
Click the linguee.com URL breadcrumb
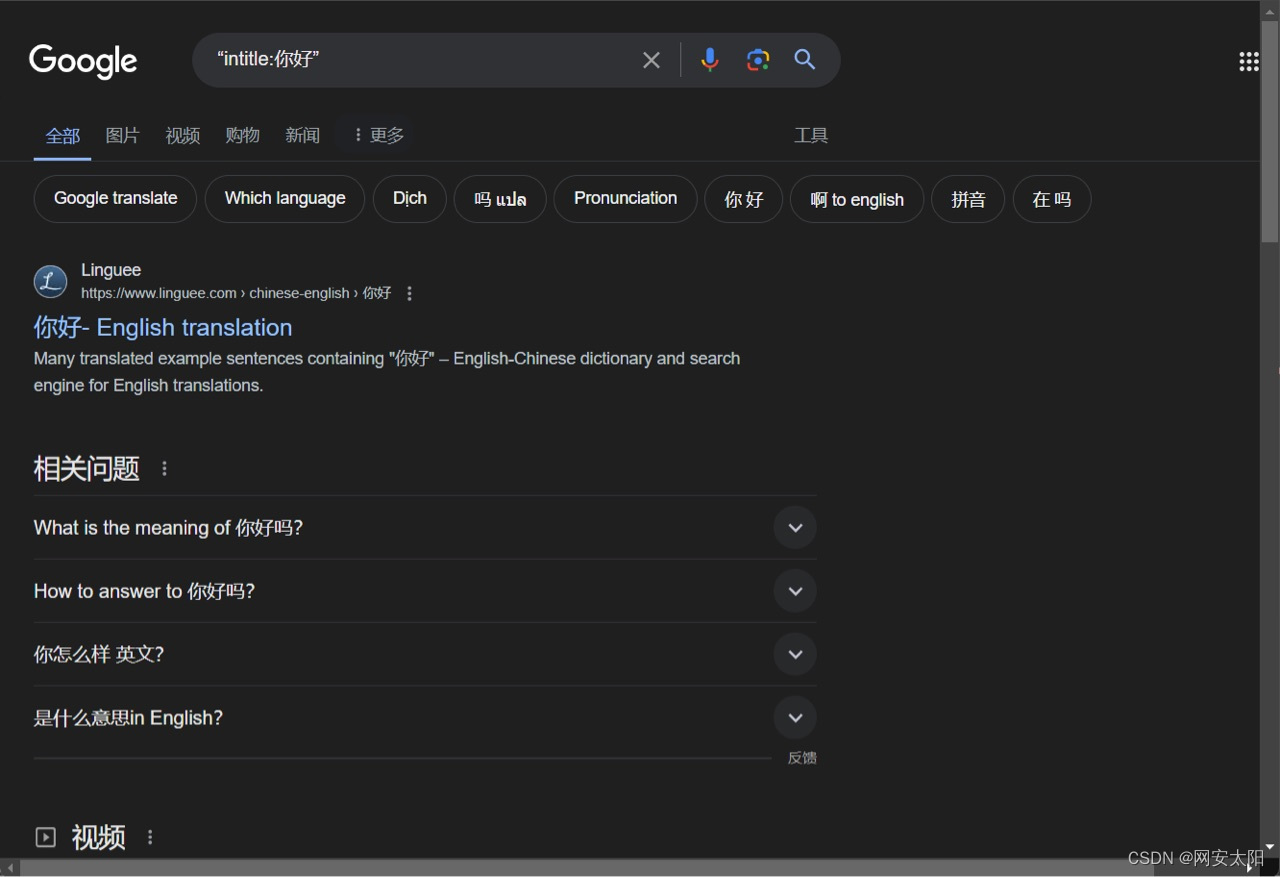click(x=236, y=293)
